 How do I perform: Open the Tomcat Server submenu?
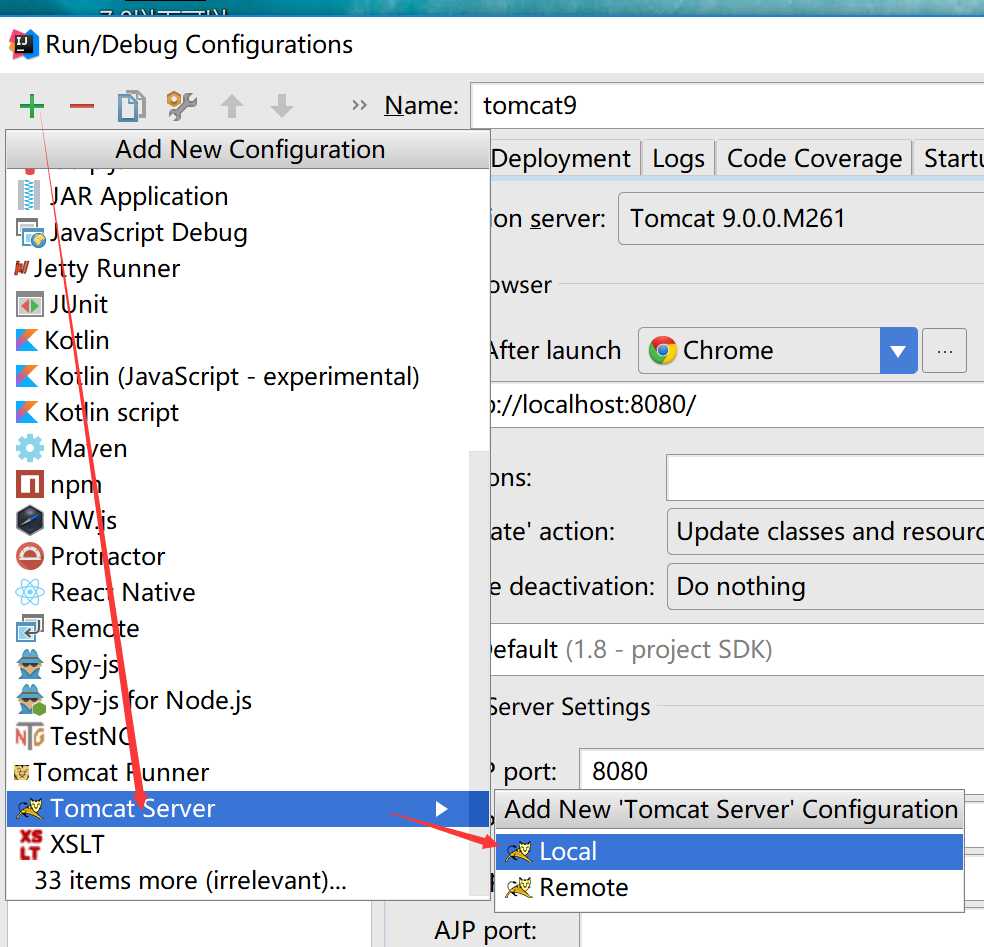[248, 808]
